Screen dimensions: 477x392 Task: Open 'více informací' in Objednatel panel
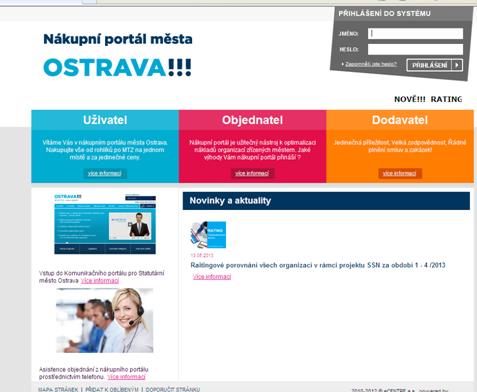coord(252,173)
